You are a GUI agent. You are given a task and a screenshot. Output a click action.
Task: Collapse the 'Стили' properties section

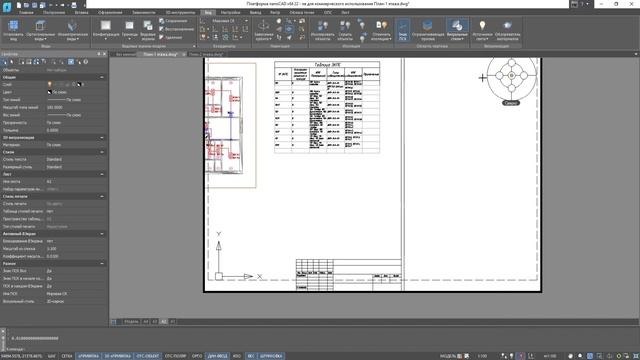[102, 152]
